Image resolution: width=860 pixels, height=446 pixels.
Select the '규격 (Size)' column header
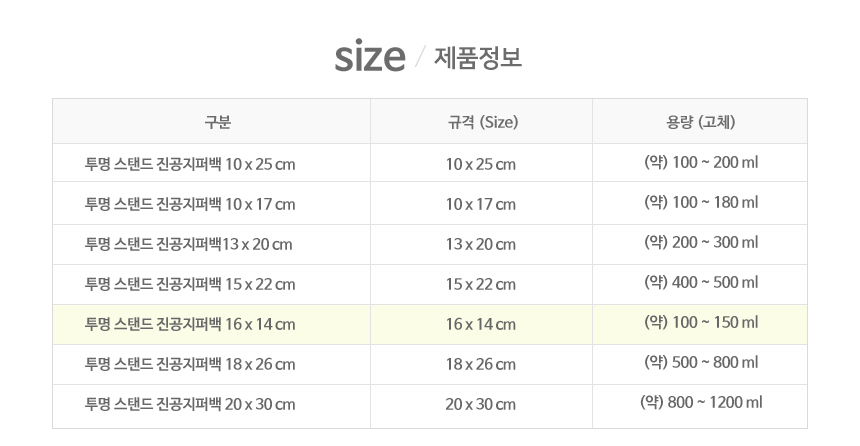481,123
